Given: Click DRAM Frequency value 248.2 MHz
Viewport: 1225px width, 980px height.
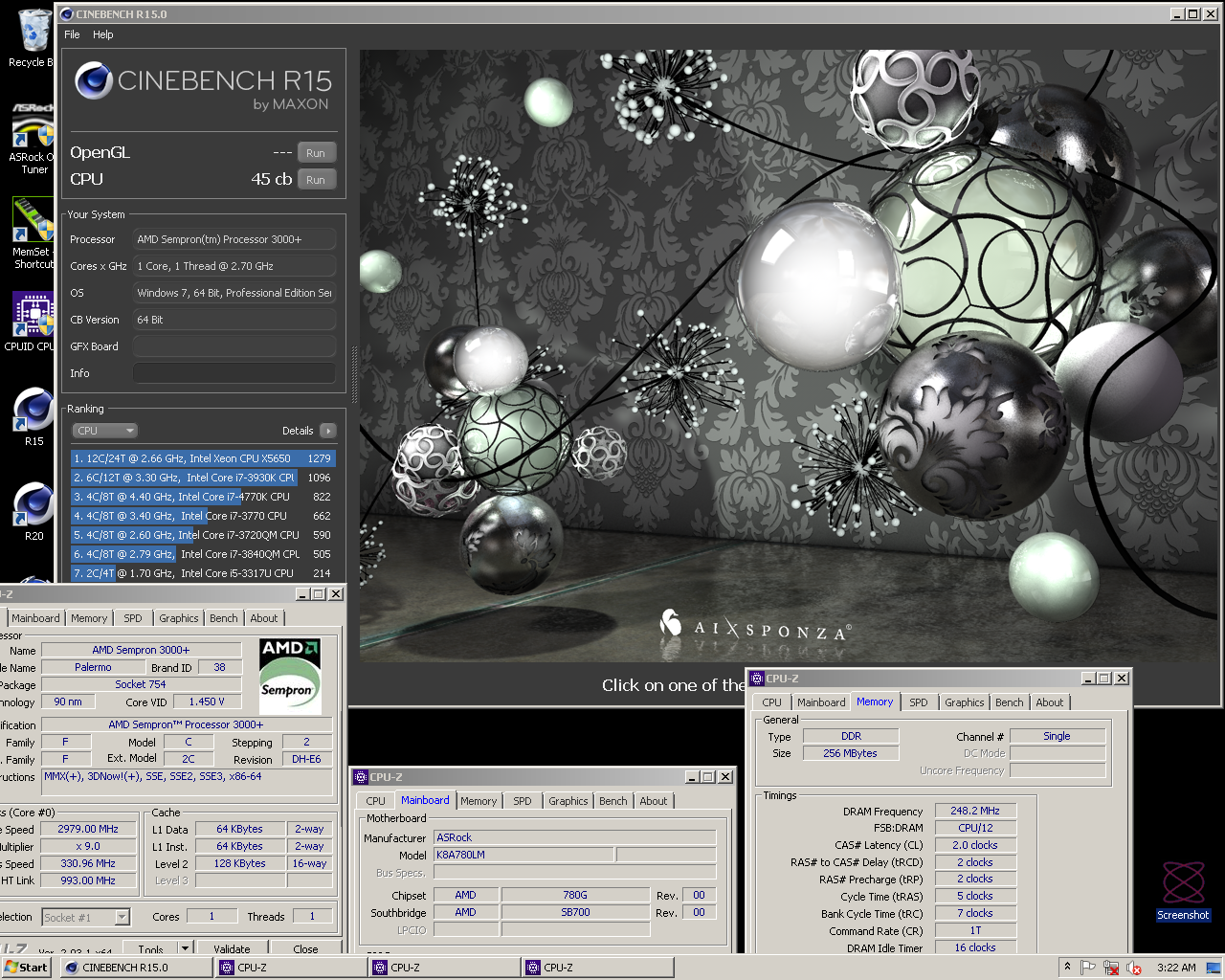Looking at the screenshot, I should (975, 811).
